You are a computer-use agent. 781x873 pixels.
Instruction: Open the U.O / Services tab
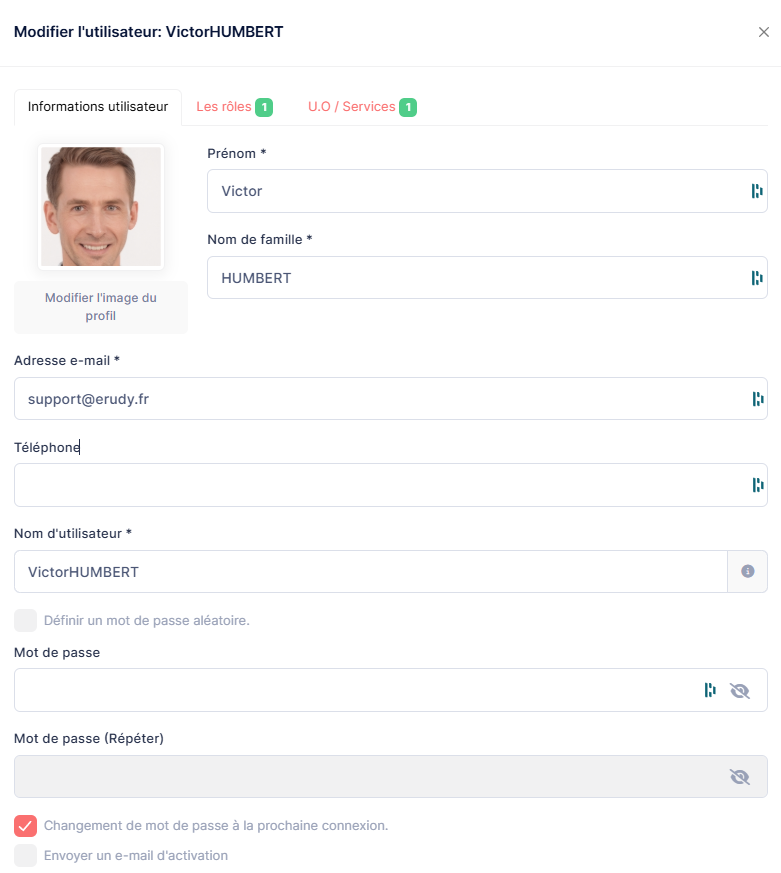pos(361,107)
